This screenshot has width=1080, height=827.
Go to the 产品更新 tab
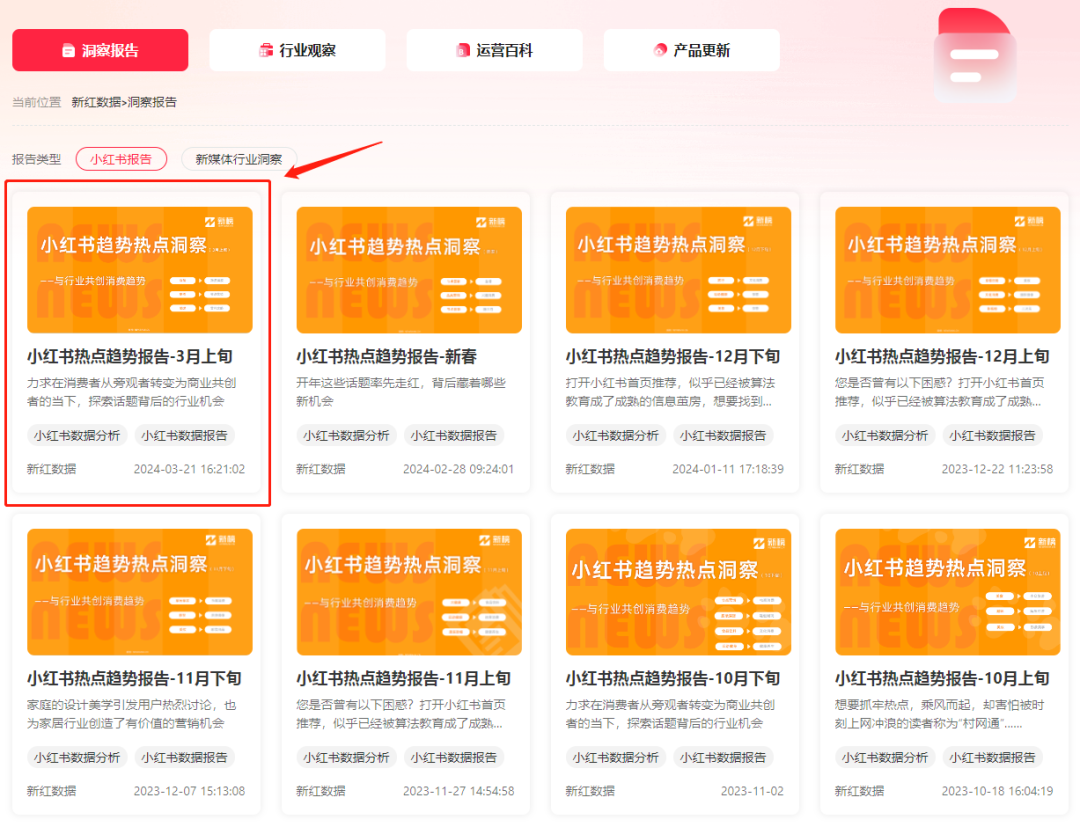click(692, 50)
